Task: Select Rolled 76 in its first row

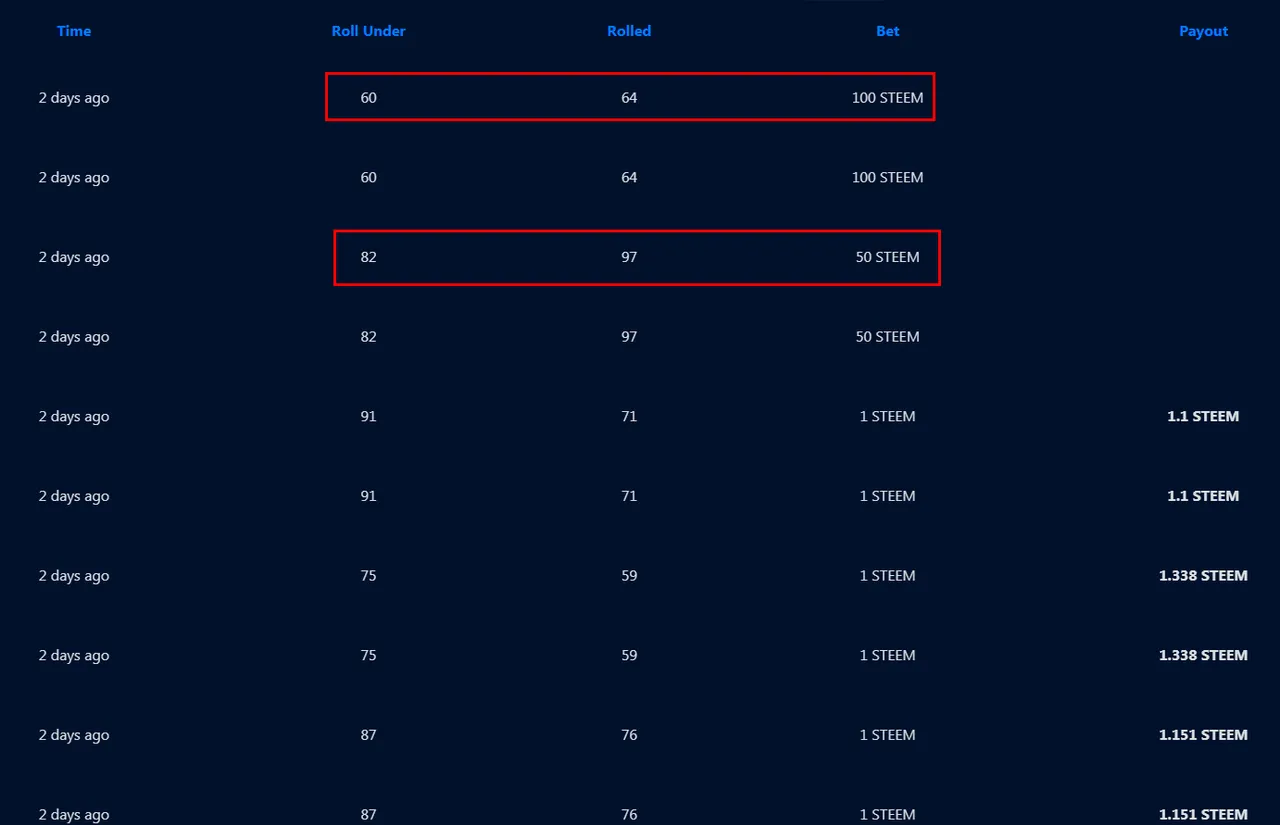Action: pyautogui.click(x=629, y=735)
